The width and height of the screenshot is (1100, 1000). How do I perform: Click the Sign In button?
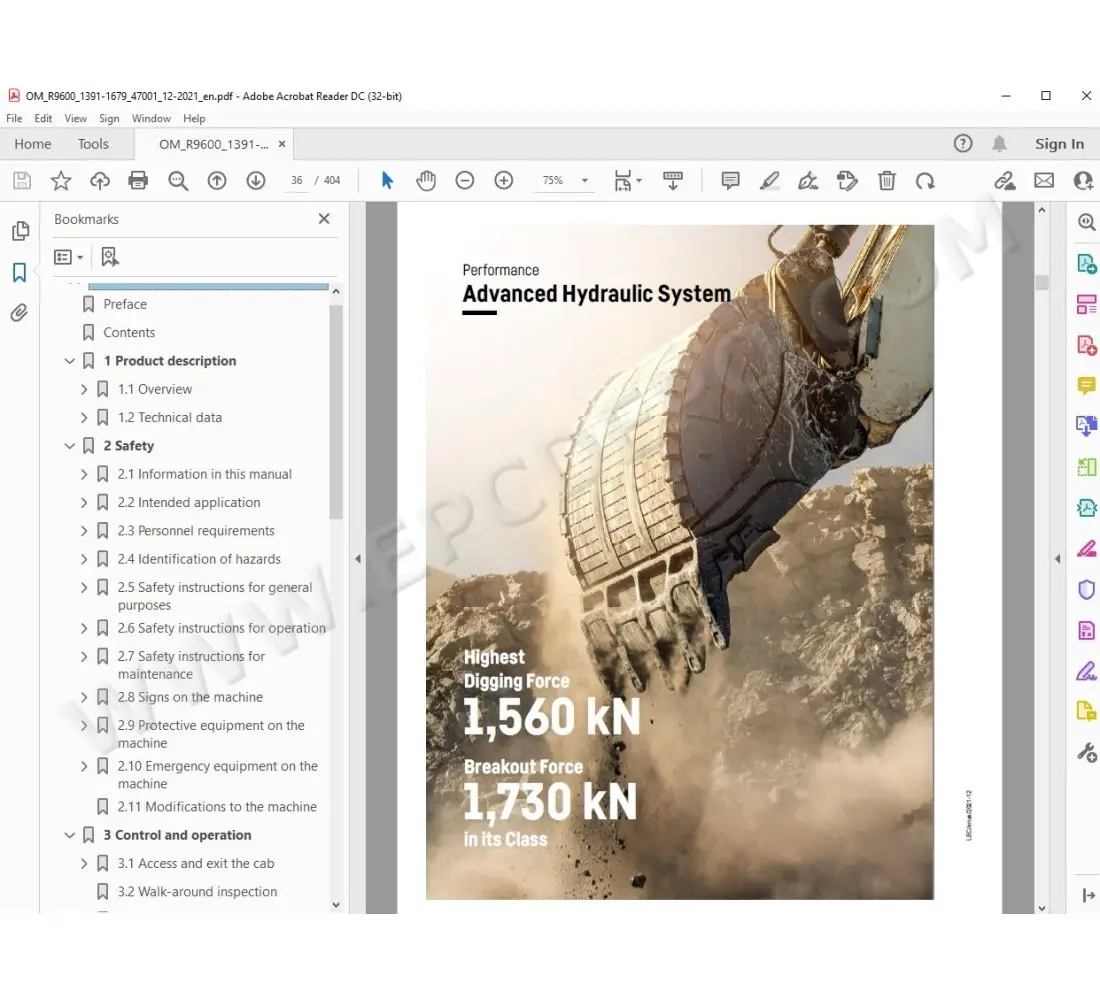click(x=1059, y=144)
